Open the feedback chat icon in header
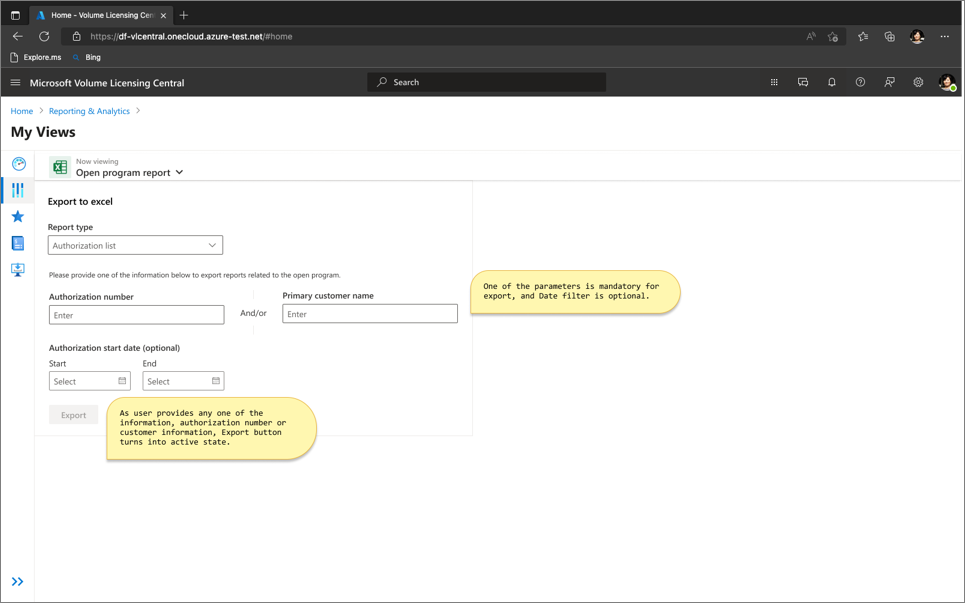Screen dimensions: 965x603 (x=803, y=82)
